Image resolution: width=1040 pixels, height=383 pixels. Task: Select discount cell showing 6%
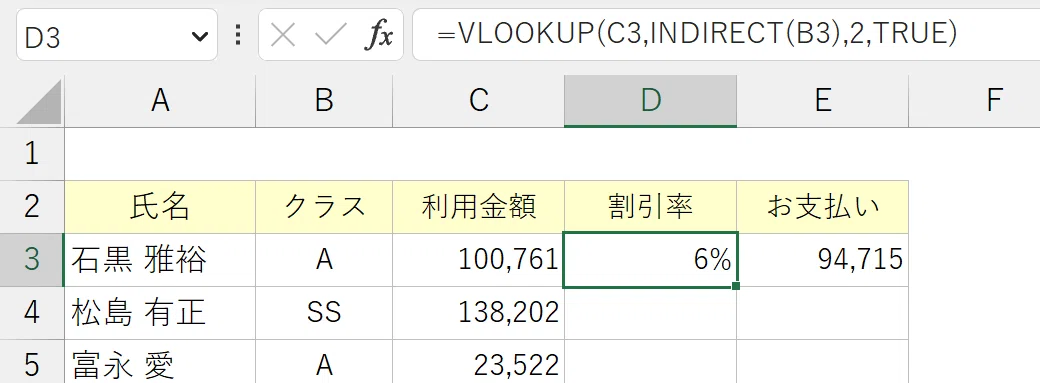[x=650, y=260]
